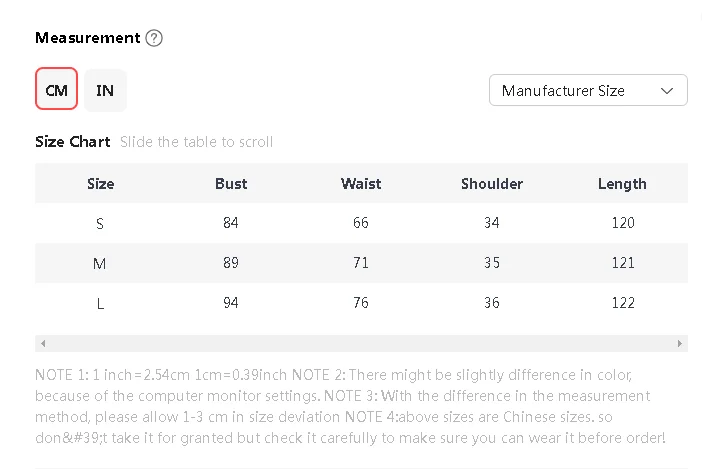702x469 pixels.
Task: Select the Shoulder column header
Action: 492,183
